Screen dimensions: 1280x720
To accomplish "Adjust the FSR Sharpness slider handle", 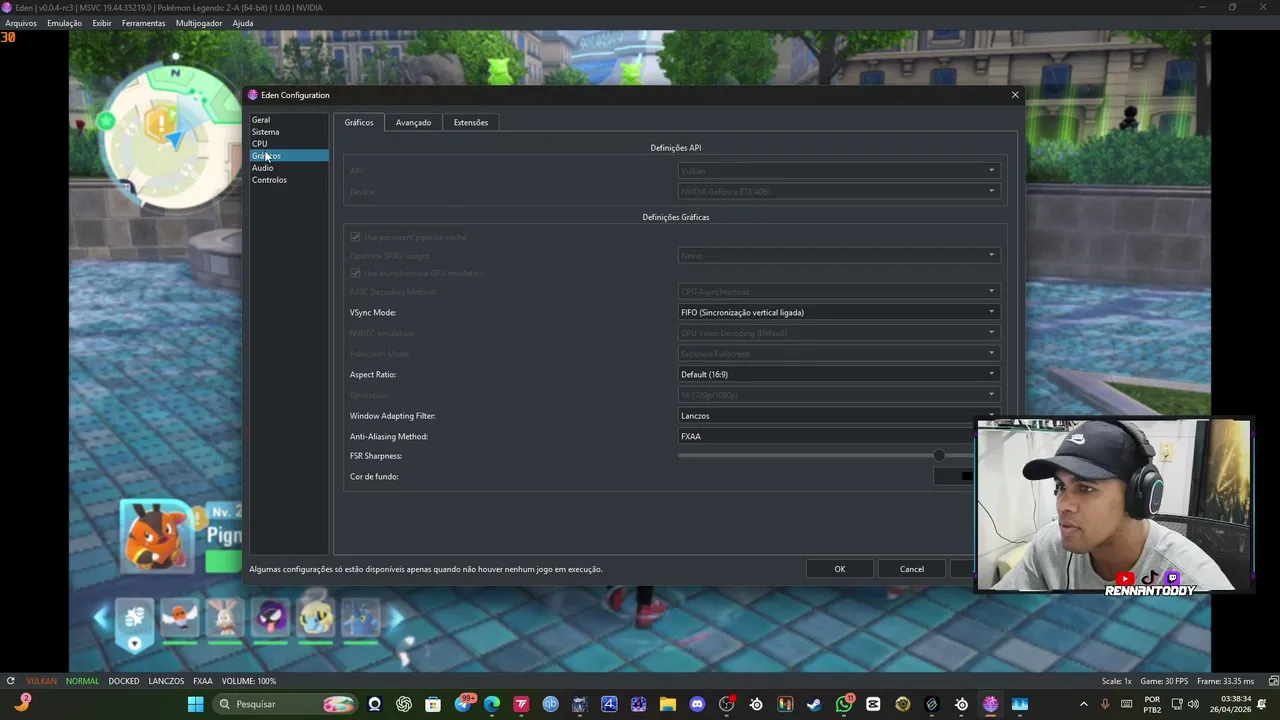I will coord(939,456).
